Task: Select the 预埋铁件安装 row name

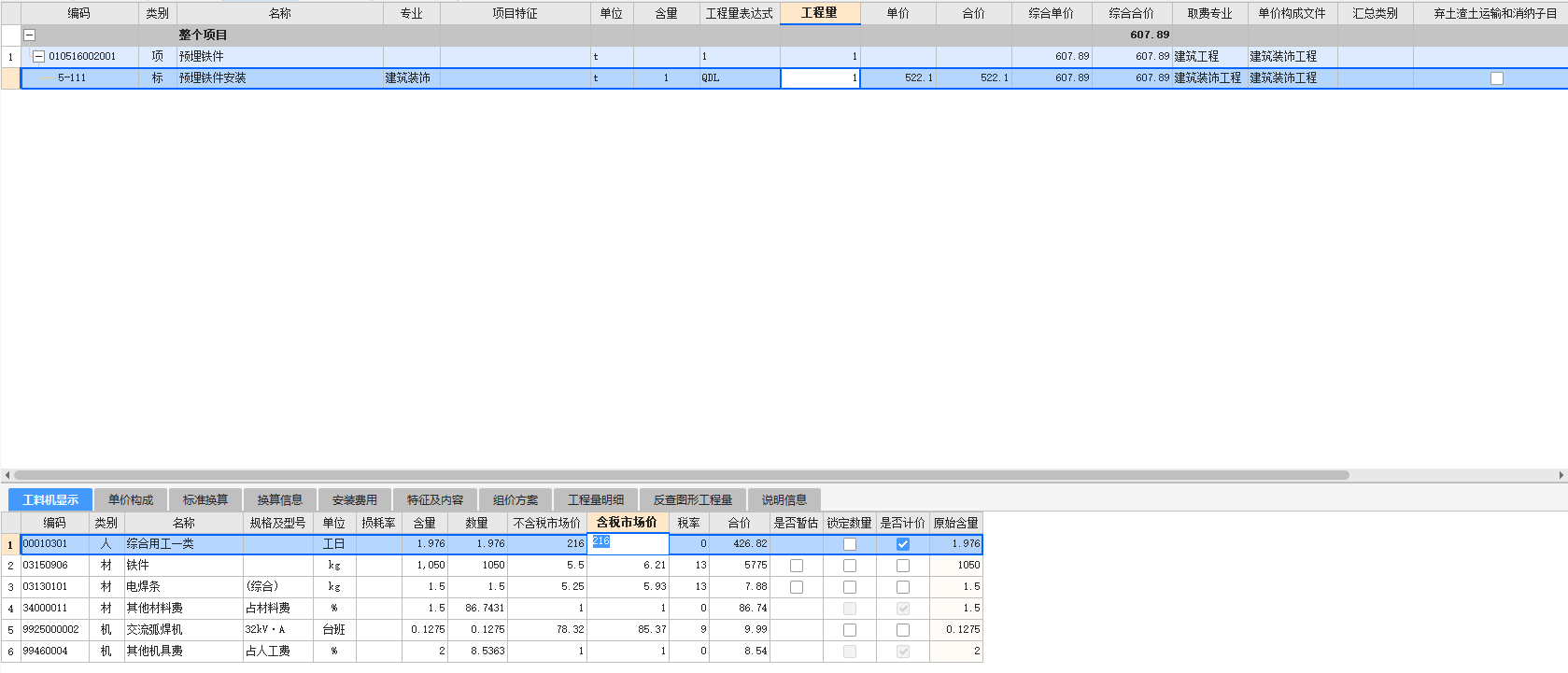Action: pyautogui.click(x=213, y=78)
